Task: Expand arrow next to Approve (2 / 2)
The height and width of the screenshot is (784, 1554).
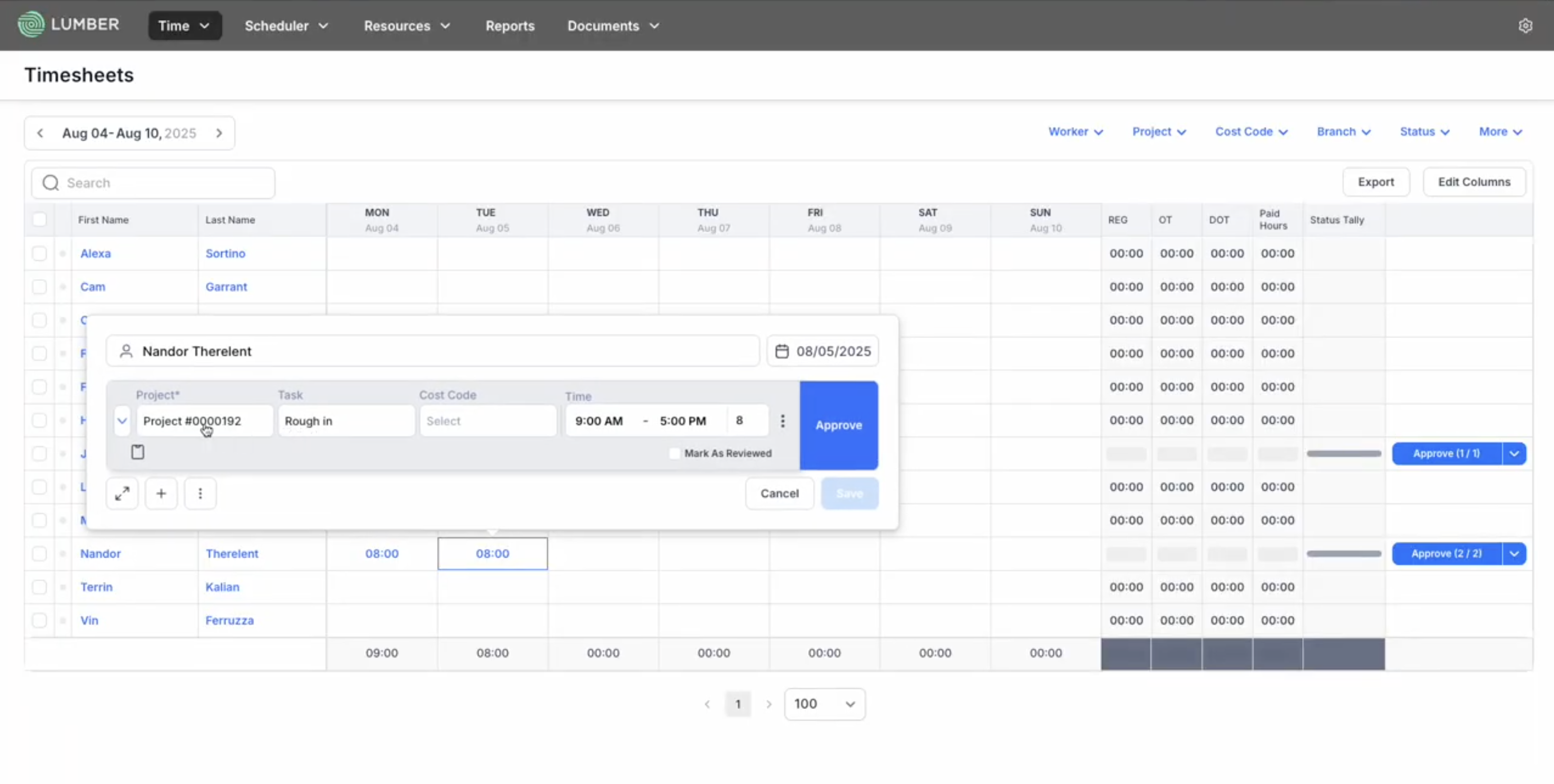Action: [x=1514, y=554]
